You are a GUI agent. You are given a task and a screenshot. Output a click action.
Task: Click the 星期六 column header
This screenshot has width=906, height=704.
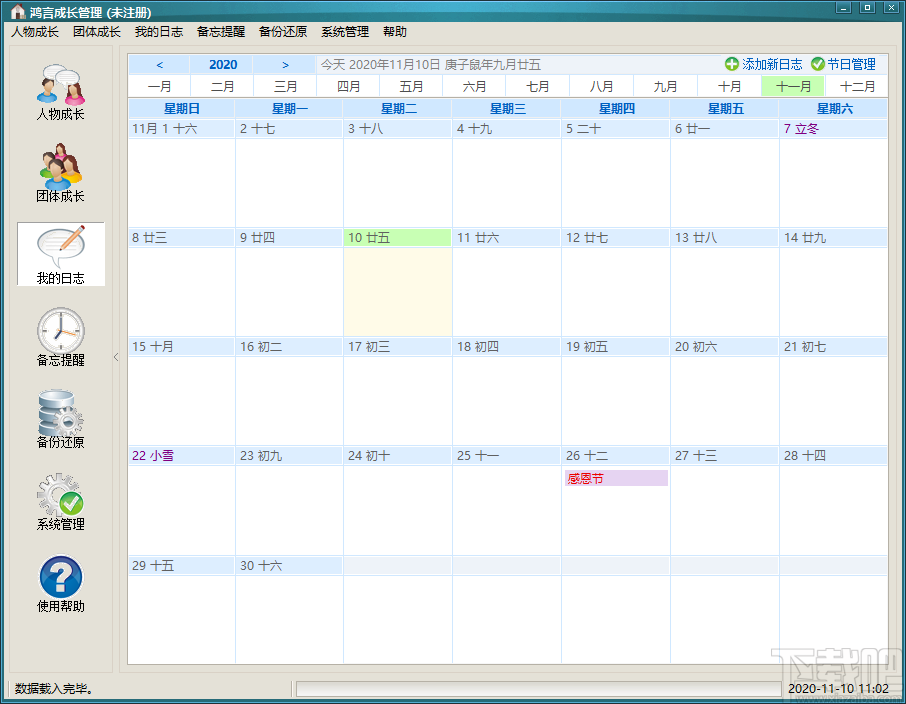834,108
